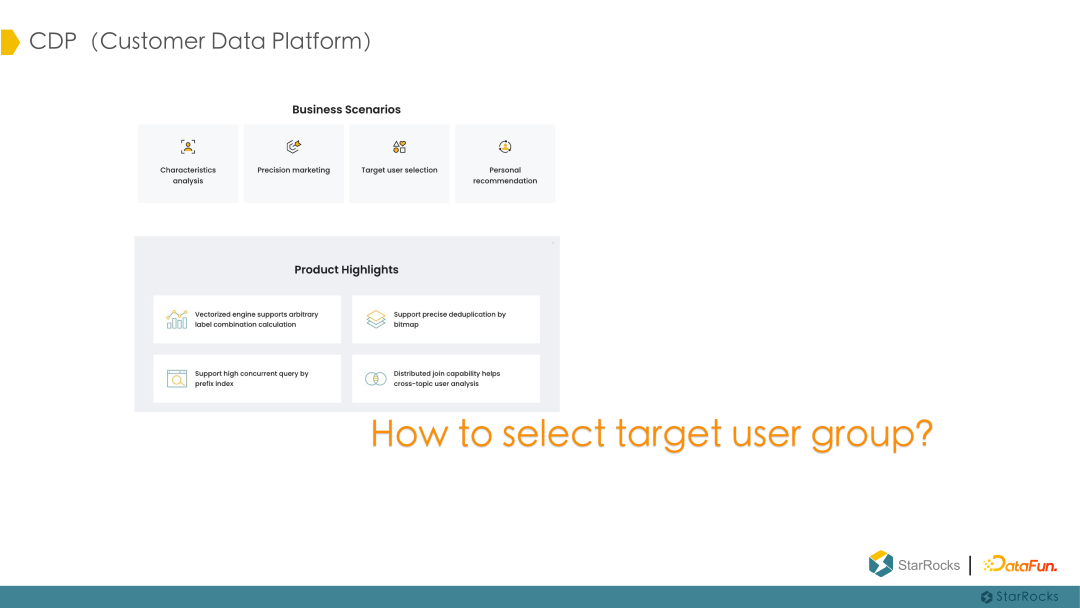Click the 'CDP (Customer Data Platform)' title
Image resolution: width=1080 pixels, height=608 pixels.
coord(200,41)
